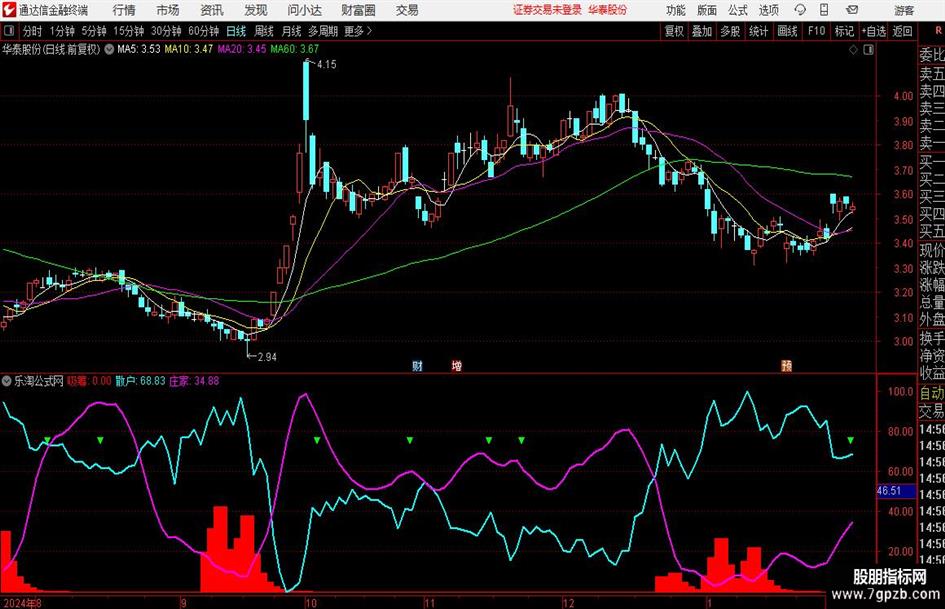Select the 日线 period tab
The height and width of the screenshot is (609, 945).
(236, 31)
